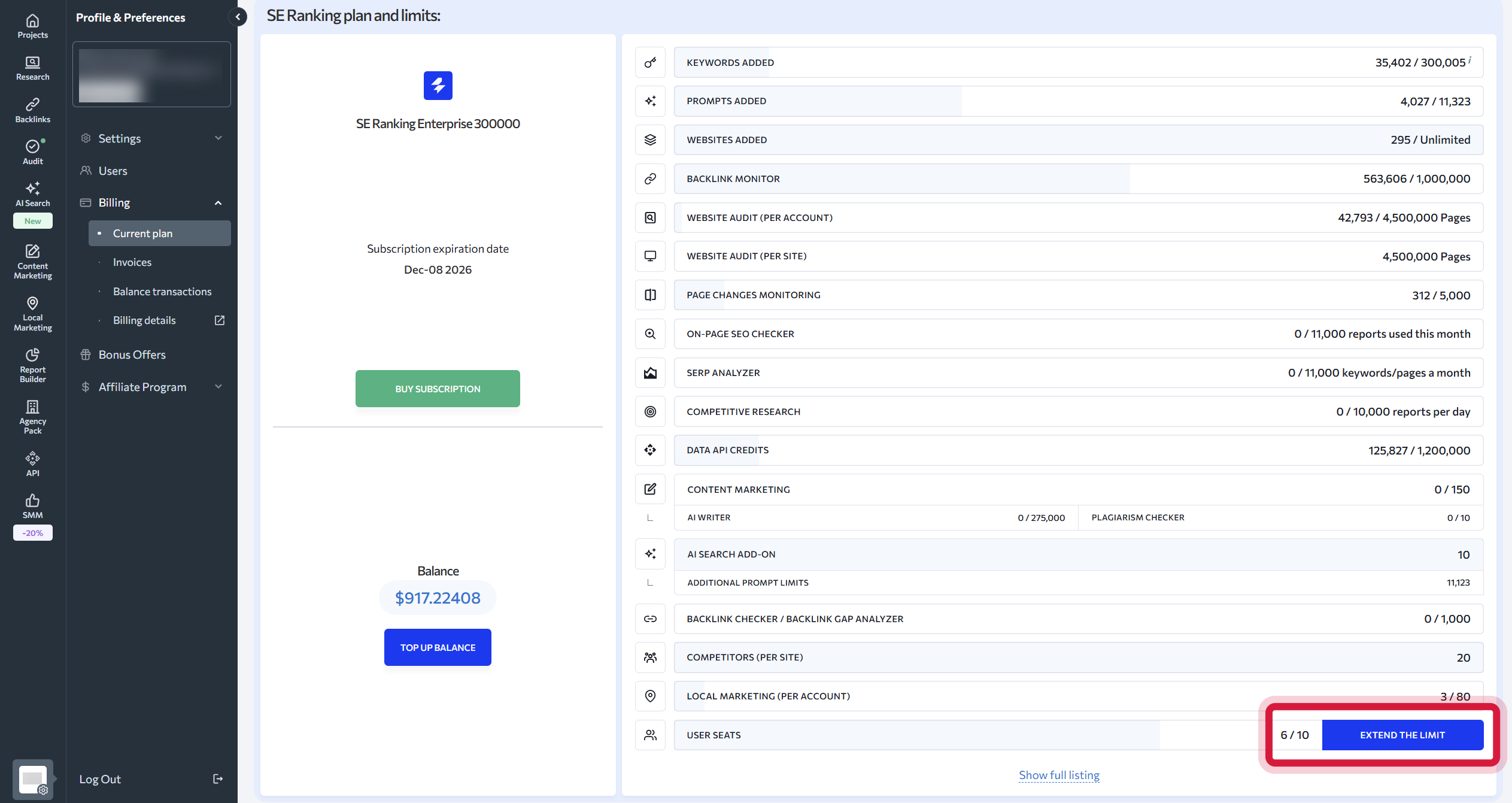Click the Prompts Added usage bar
Viewport: 1512px width, 803px height.
[x=1079, y=101]
